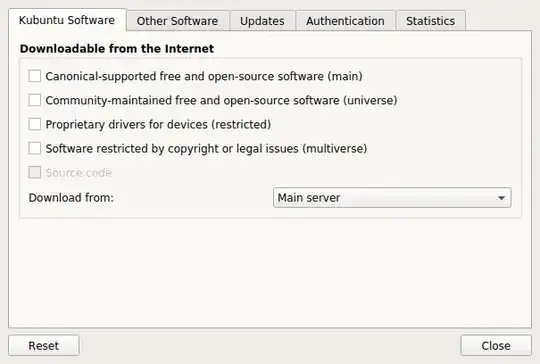Click the Download from dropdown arrow

click(501, 198)
